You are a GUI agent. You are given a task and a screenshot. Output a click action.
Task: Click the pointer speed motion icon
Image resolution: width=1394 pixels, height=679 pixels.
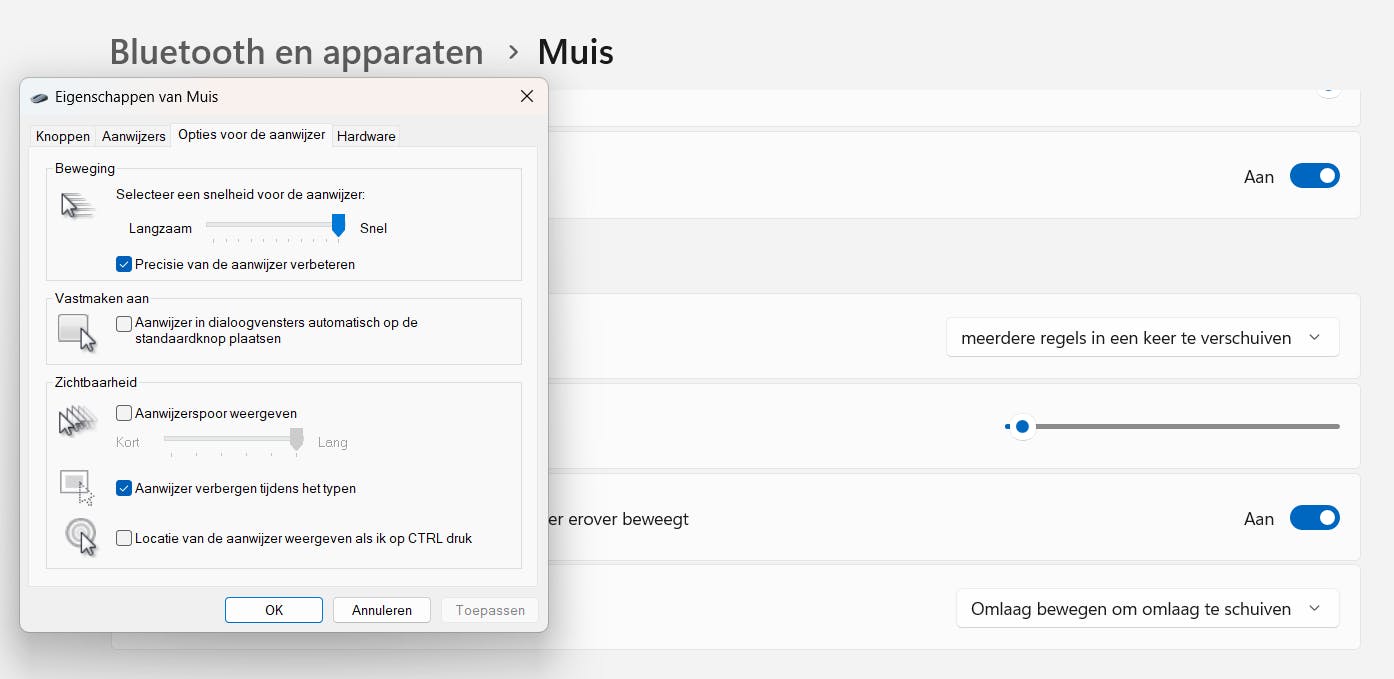coord(76,206)
